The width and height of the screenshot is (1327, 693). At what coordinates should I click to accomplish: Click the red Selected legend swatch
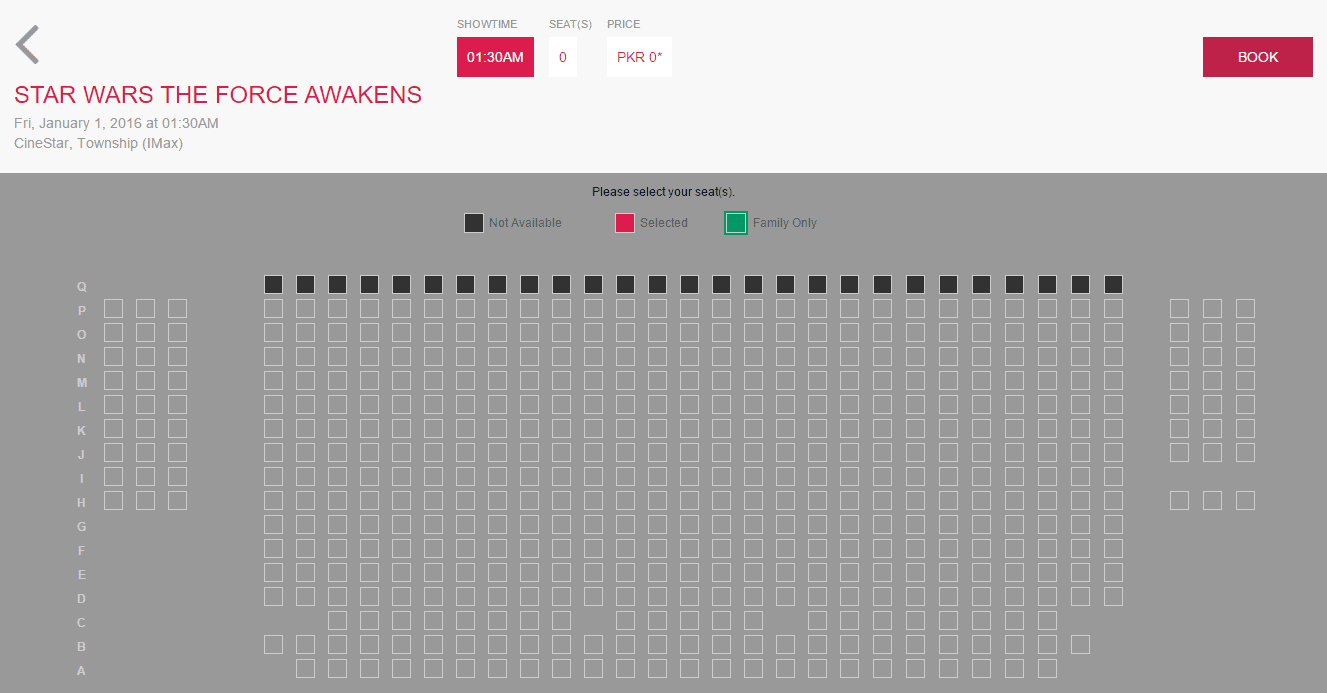point(625,223)
